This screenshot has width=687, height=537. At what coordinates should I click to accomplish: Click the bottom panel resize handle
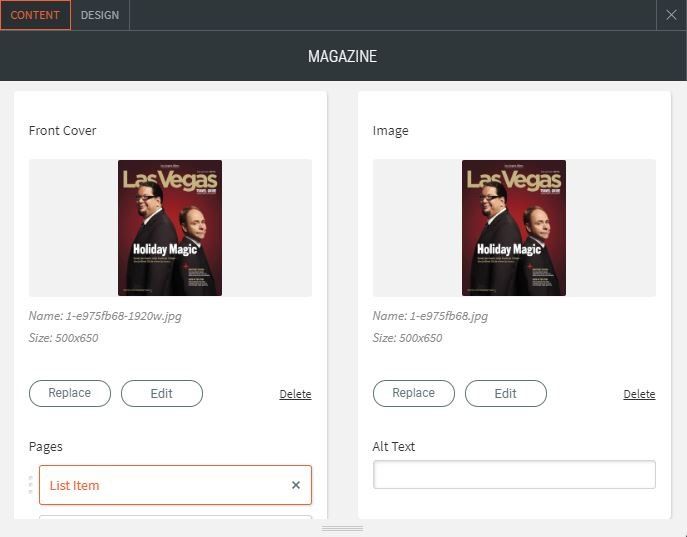pos(343,529)
